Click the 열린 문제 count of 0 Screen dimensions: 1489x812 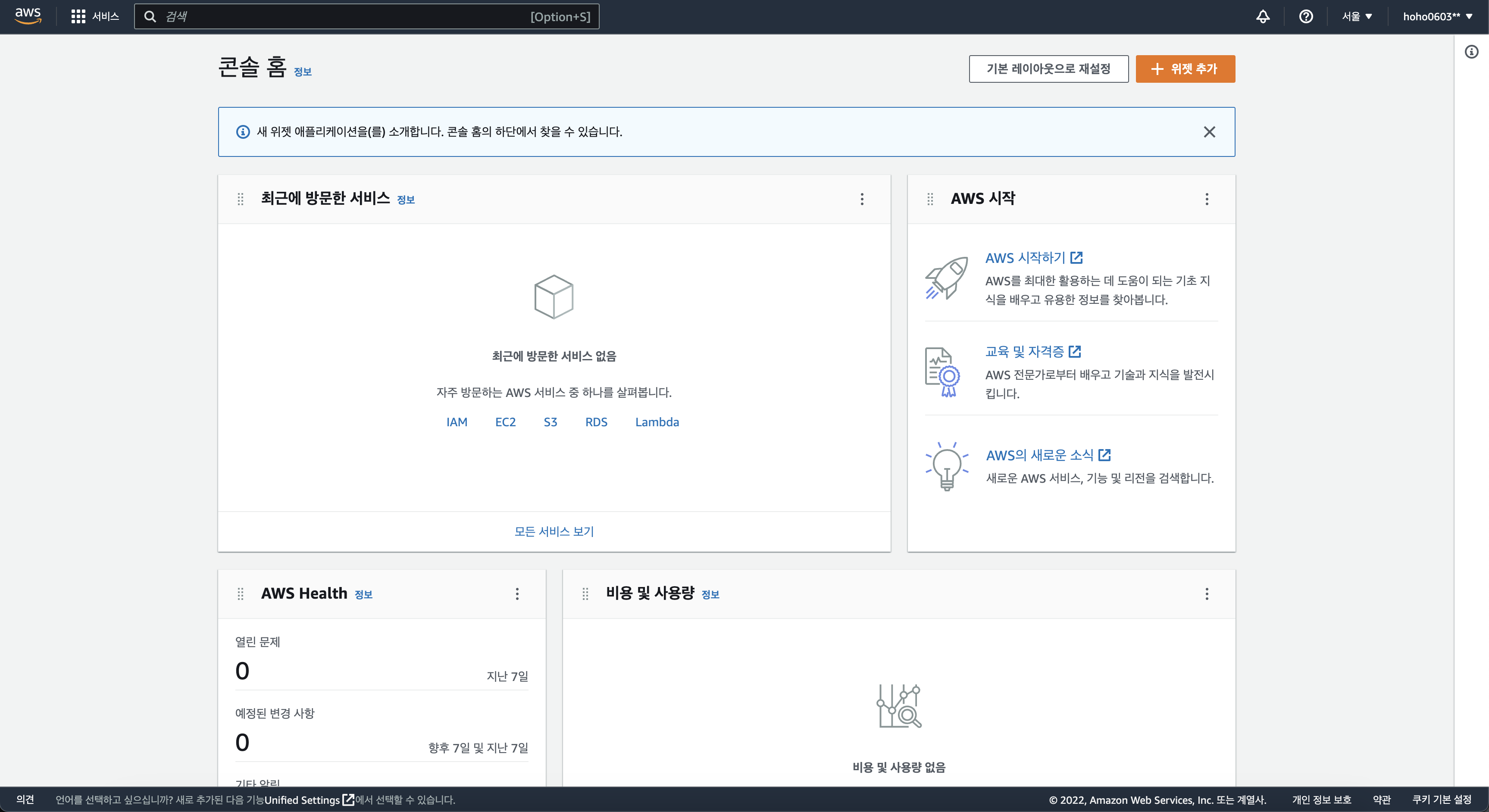pos(242,670)
